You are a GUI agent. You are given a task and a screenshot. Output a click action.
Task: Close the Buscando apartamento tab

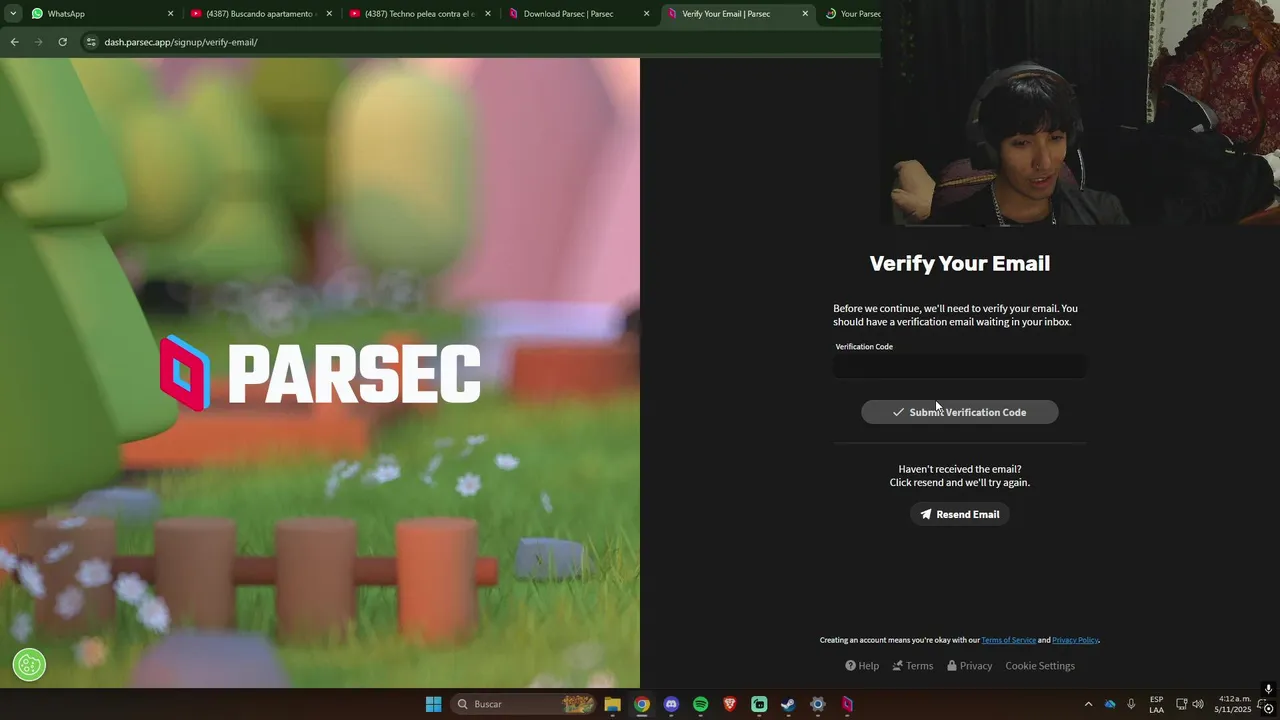pyautogui.click(x=329, y=14)
